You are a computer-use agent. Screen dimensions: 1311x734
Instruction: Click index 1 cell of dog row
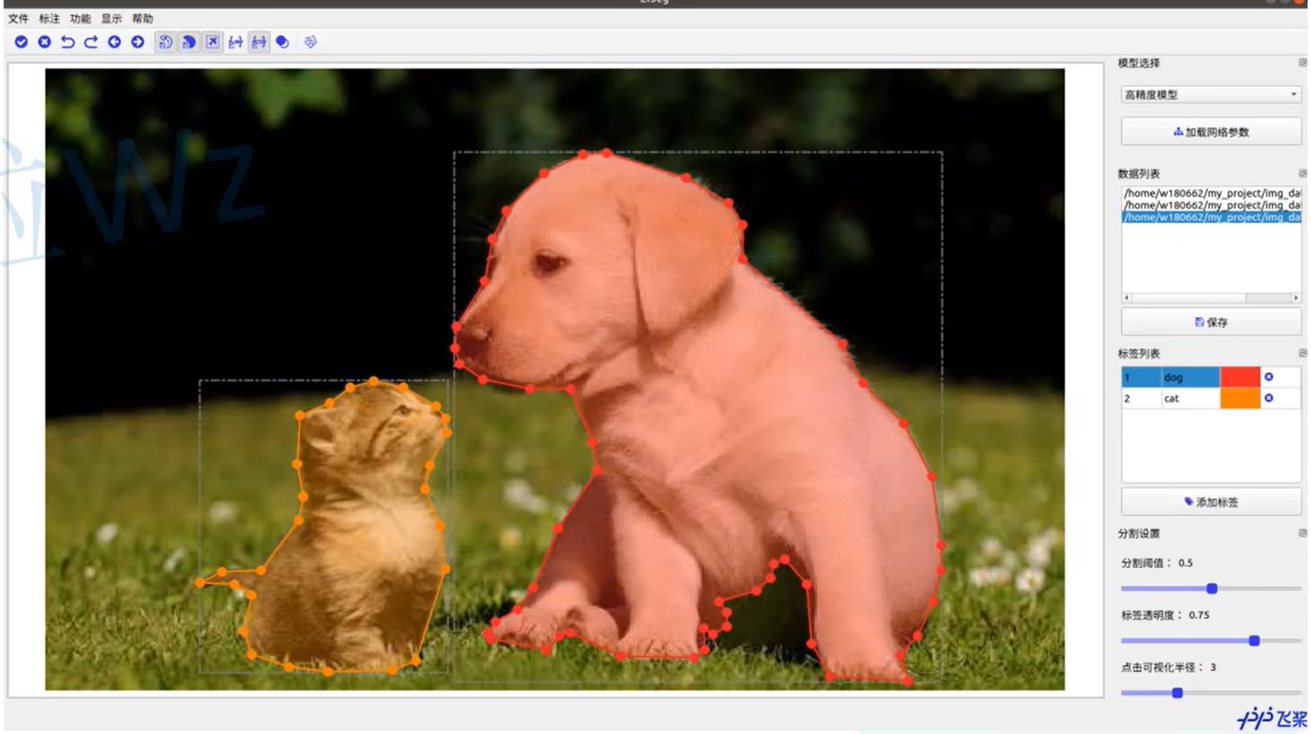1141,377
